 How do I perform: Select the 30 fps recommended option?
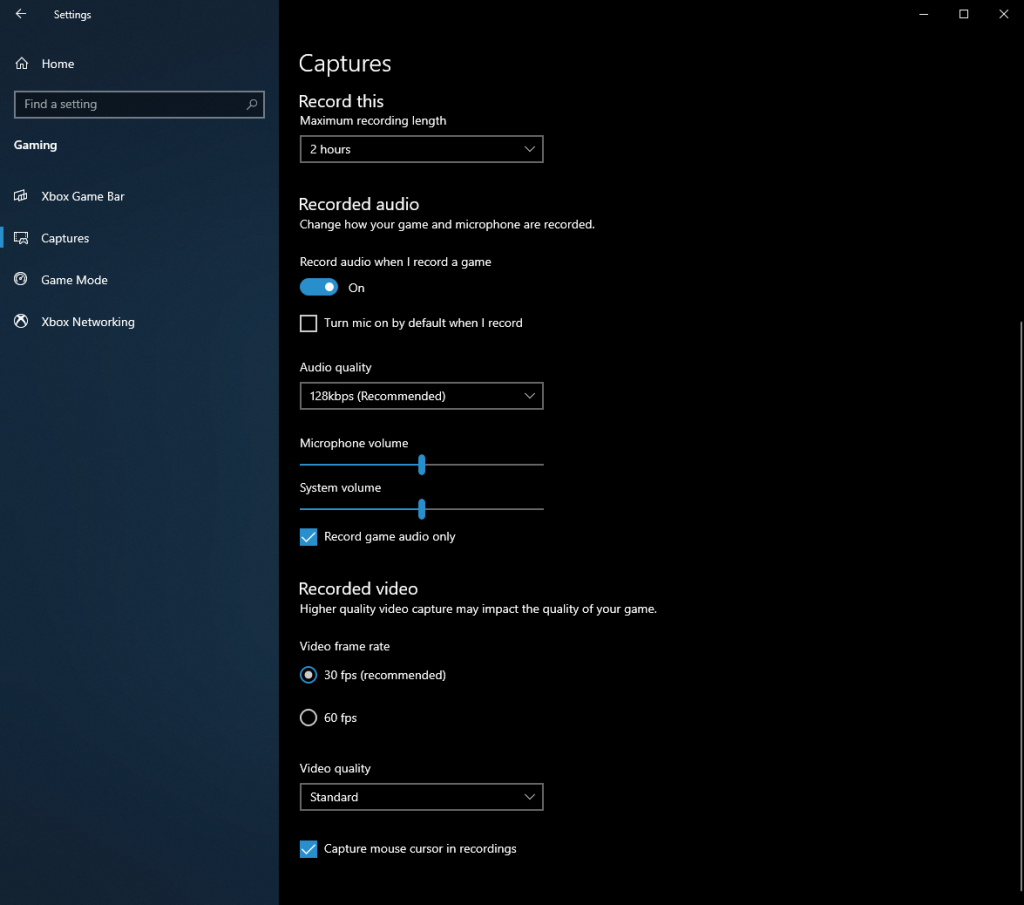coord(308,675)
